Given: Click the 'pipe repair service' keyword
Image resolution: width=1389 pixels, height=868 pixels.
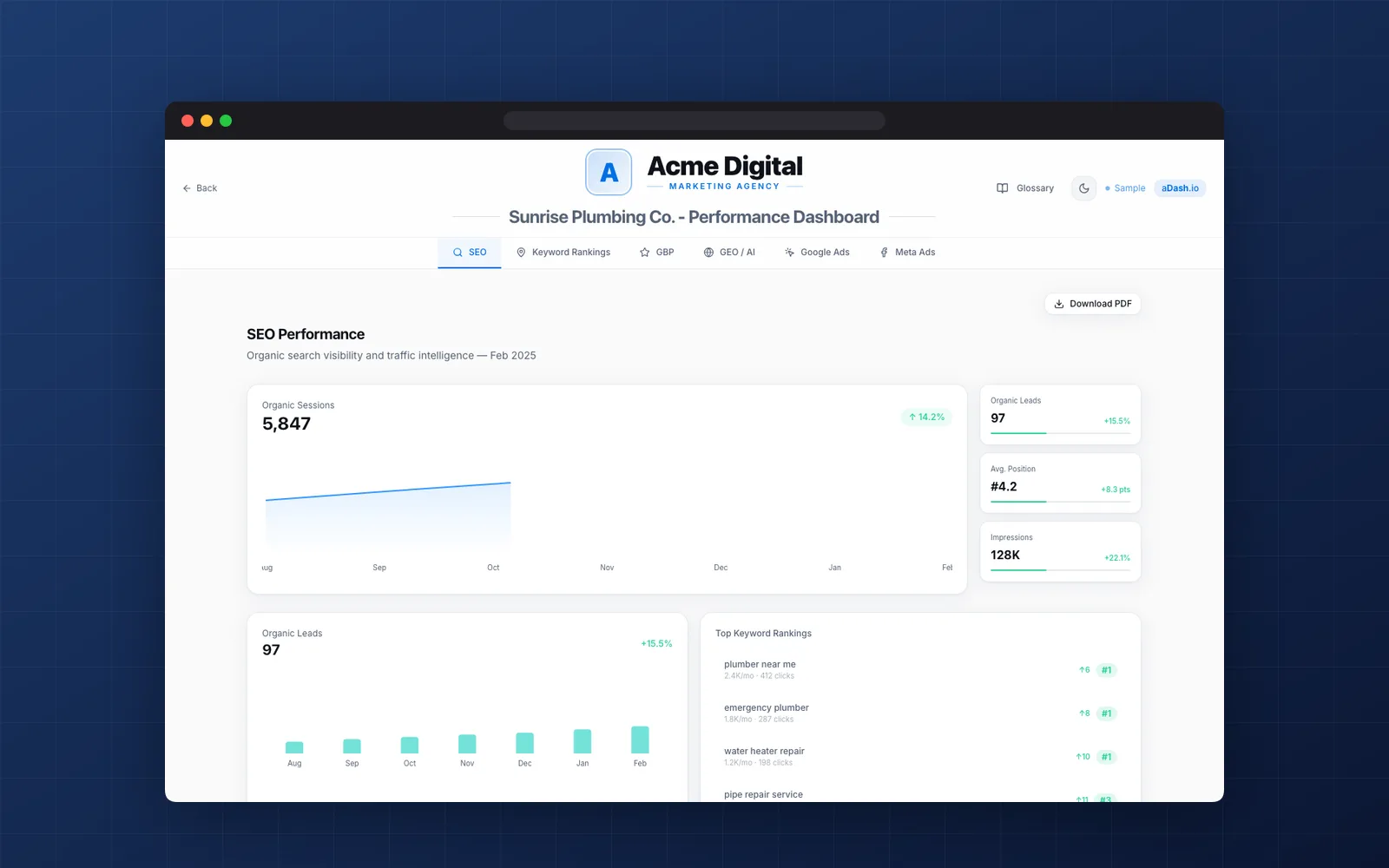Looking at the screenshot, I should [x=763, y=794].
